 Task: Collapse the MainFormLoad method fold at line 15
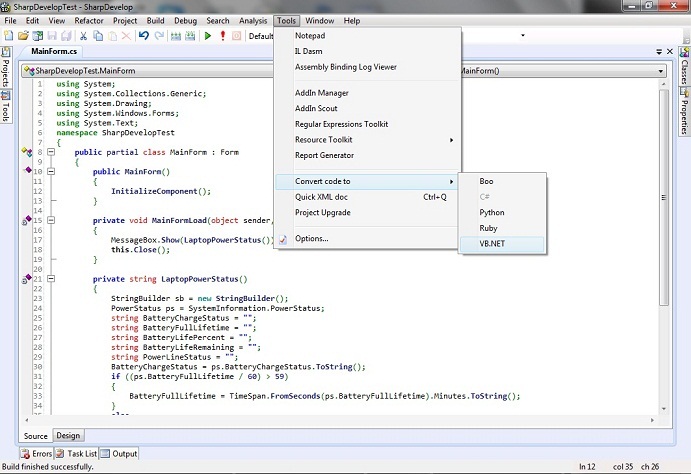coord(51,220)
